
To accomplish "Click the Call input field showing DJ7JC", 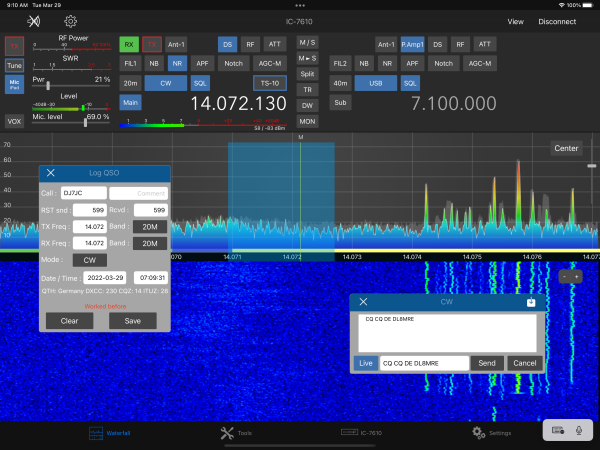I will click(82, 193).
